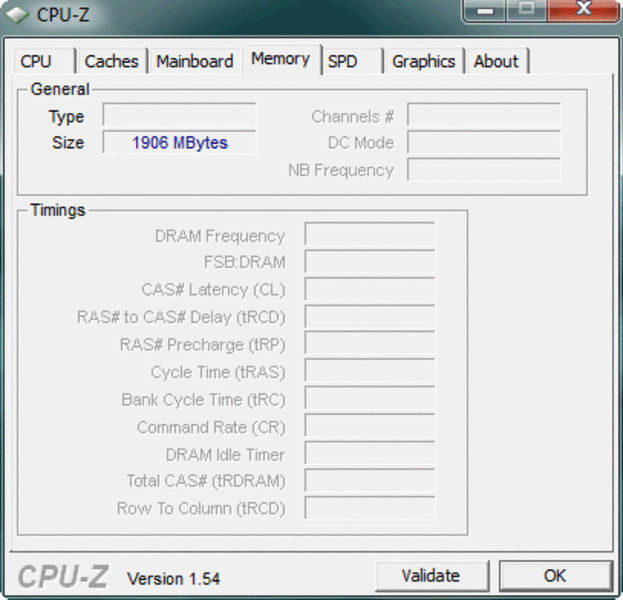Click the Size field showing 1906 MBytes

(x=179, y=143)
